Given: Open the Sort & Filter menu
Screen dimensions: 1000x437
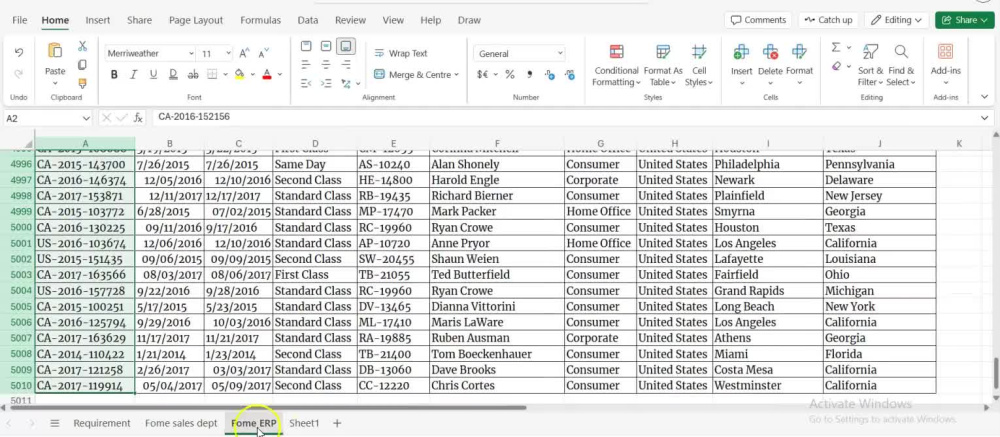Looking at the screenshot, I should point(870,66).
